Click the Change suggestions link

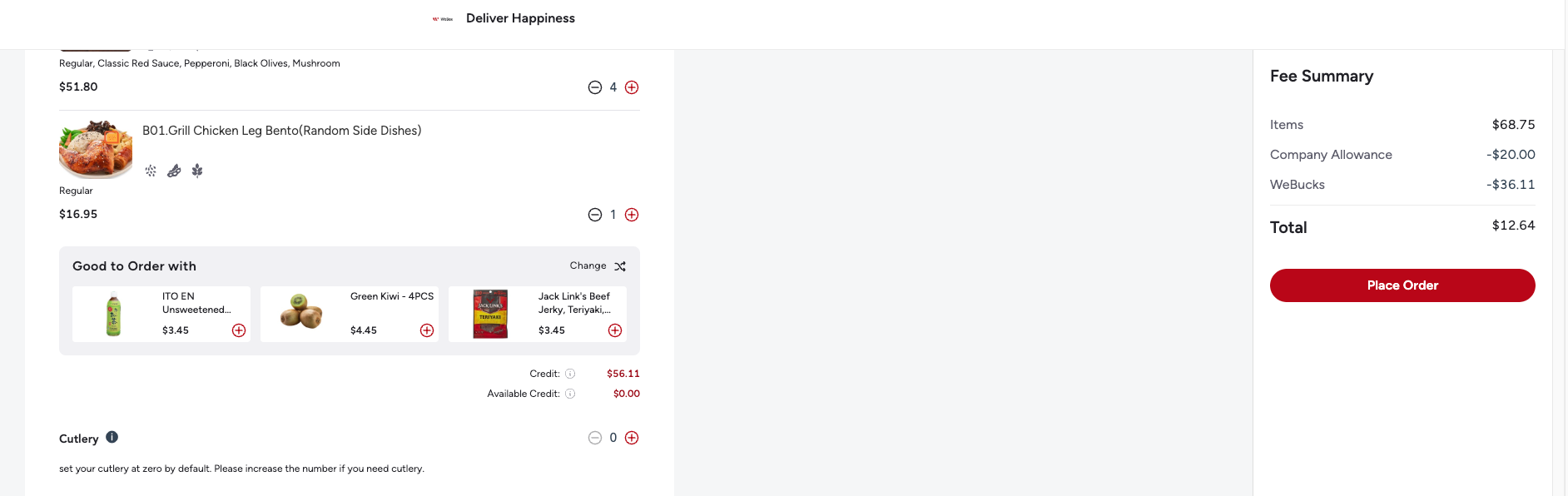coord(588,265)
